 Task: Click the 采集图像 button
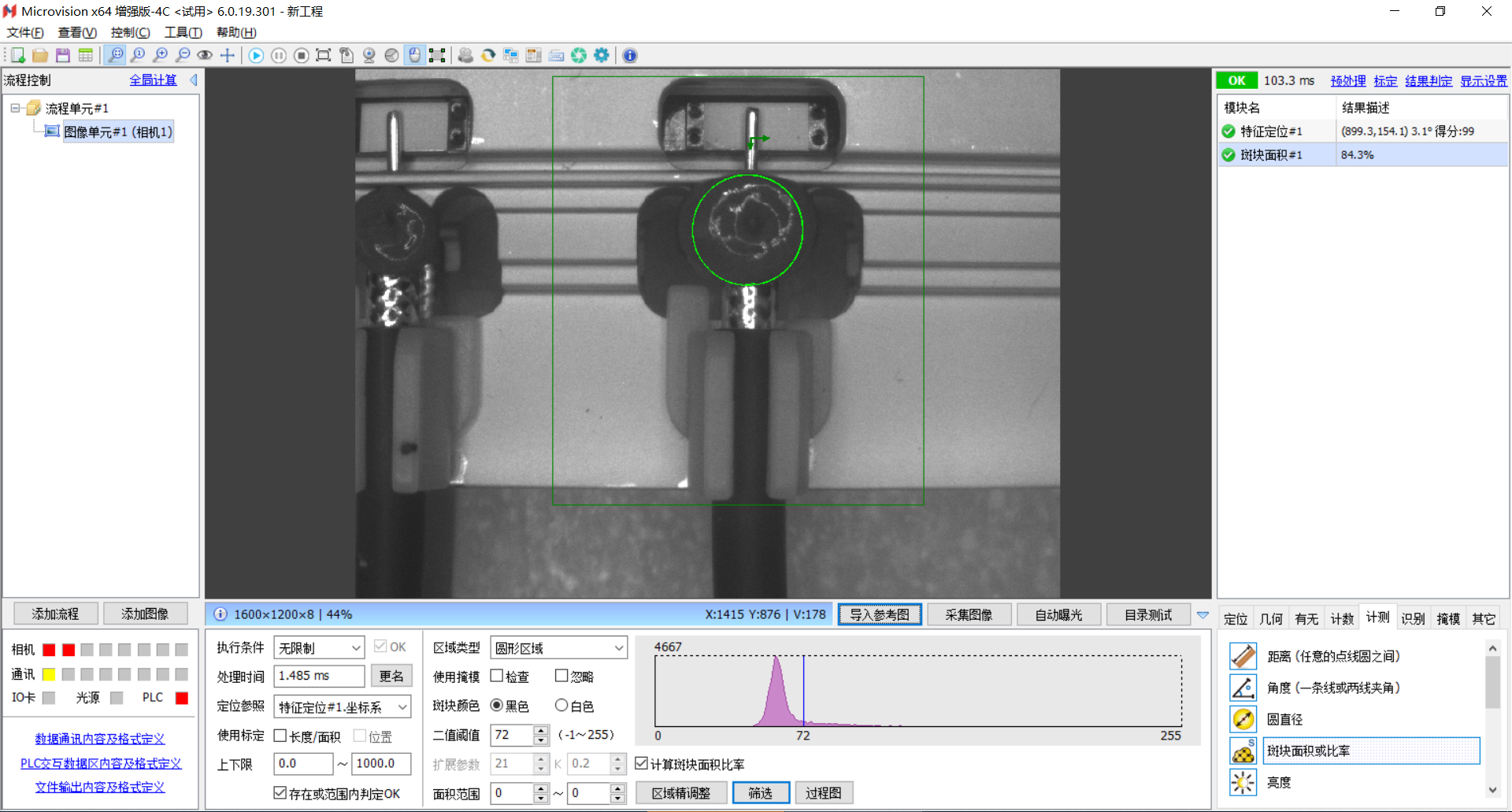(x=969, y=614)
